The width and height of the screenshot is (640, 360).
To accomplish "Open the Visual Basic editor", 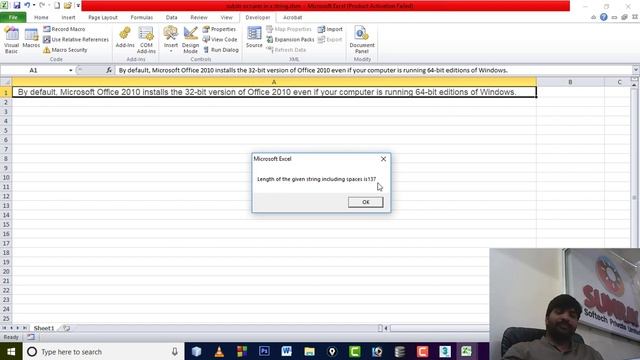I will pyautogui.click(x=11, y=40).
